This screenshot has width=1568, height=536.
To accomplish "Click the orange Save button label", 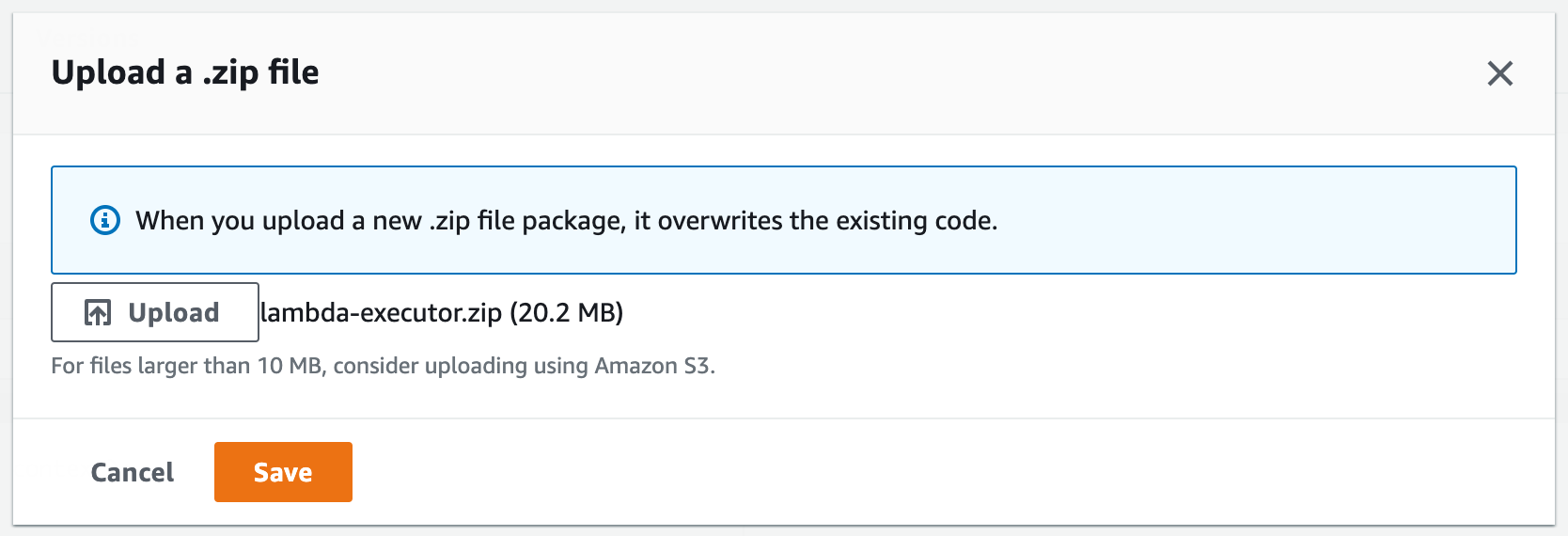I will click(283, 472).
